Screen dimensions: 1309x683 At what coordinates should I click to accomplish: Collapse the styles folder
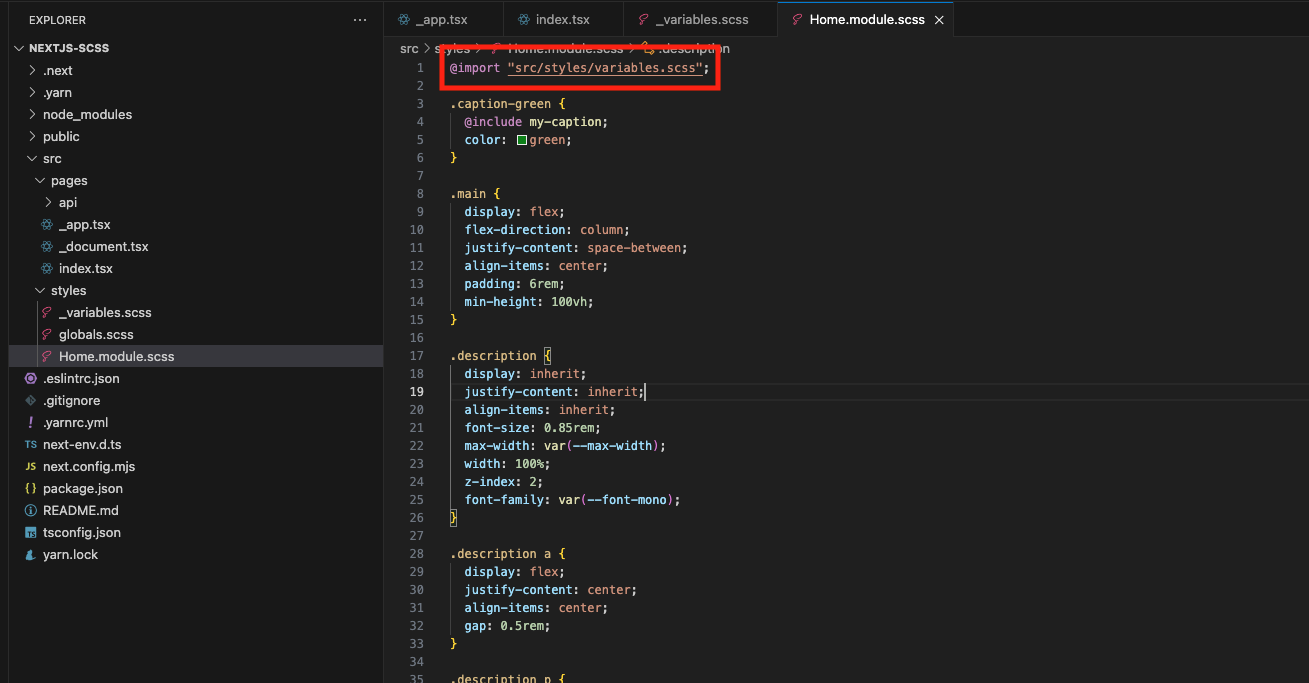coord(40,291)
